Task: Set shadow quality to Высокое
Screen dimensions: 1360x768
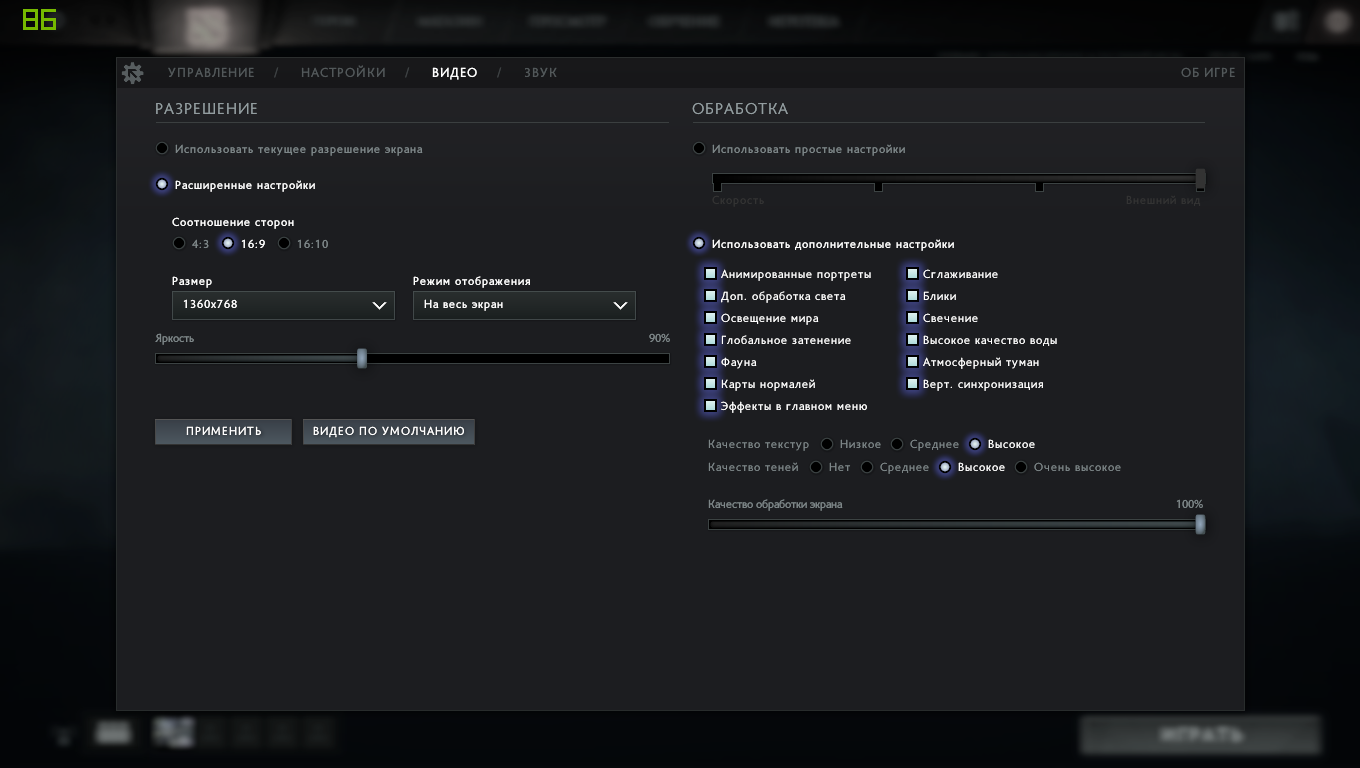Action: [x=945, y=467]
